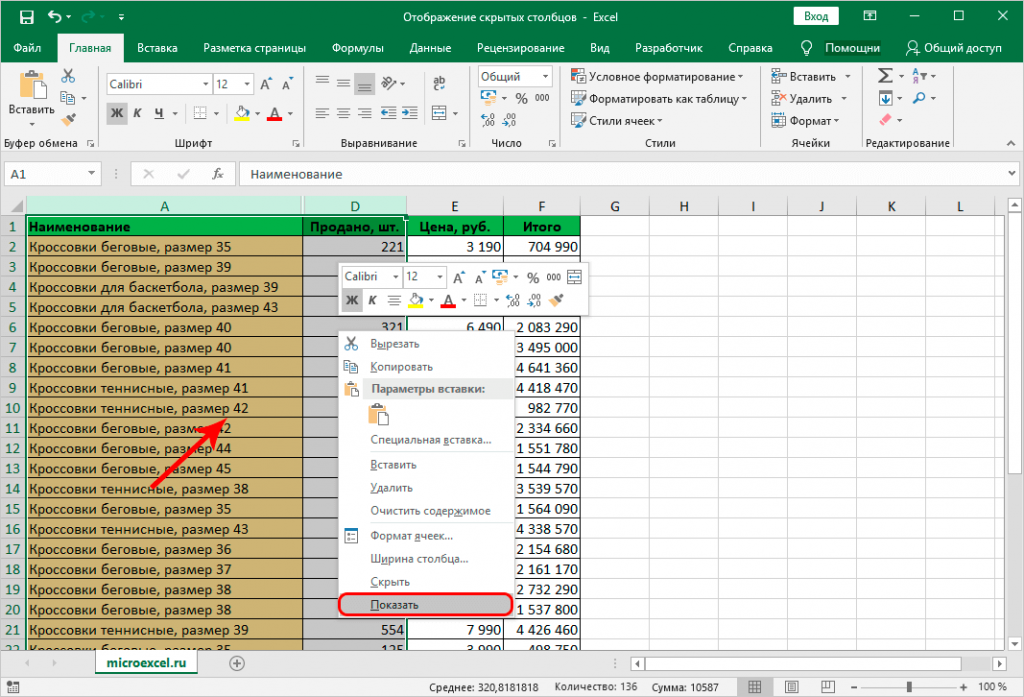This screenshot has width=1024, height=697.
Task: Click the text Orientation icon
Action: [x=389, y=83]
